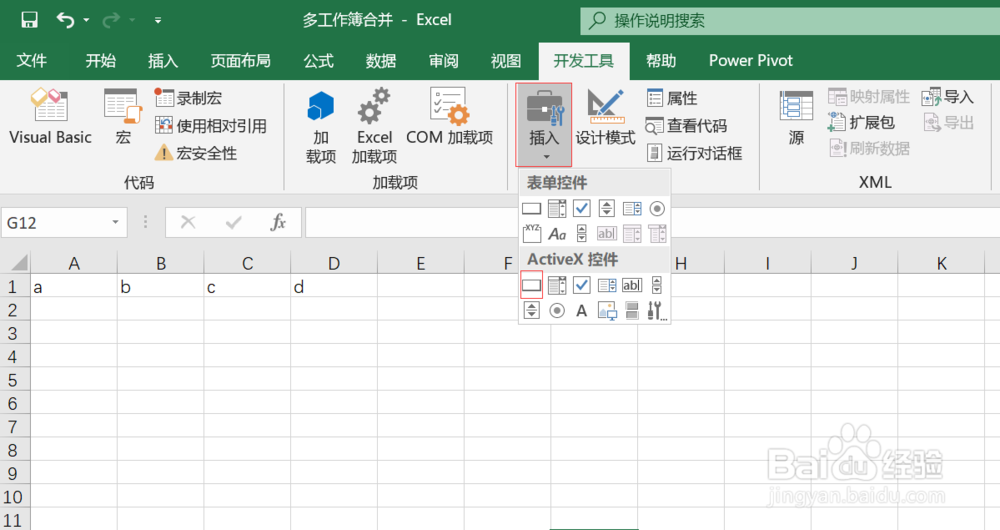1000x530 pixels.
Task: Switch to the 开始 tab
Action: point(101,61)
